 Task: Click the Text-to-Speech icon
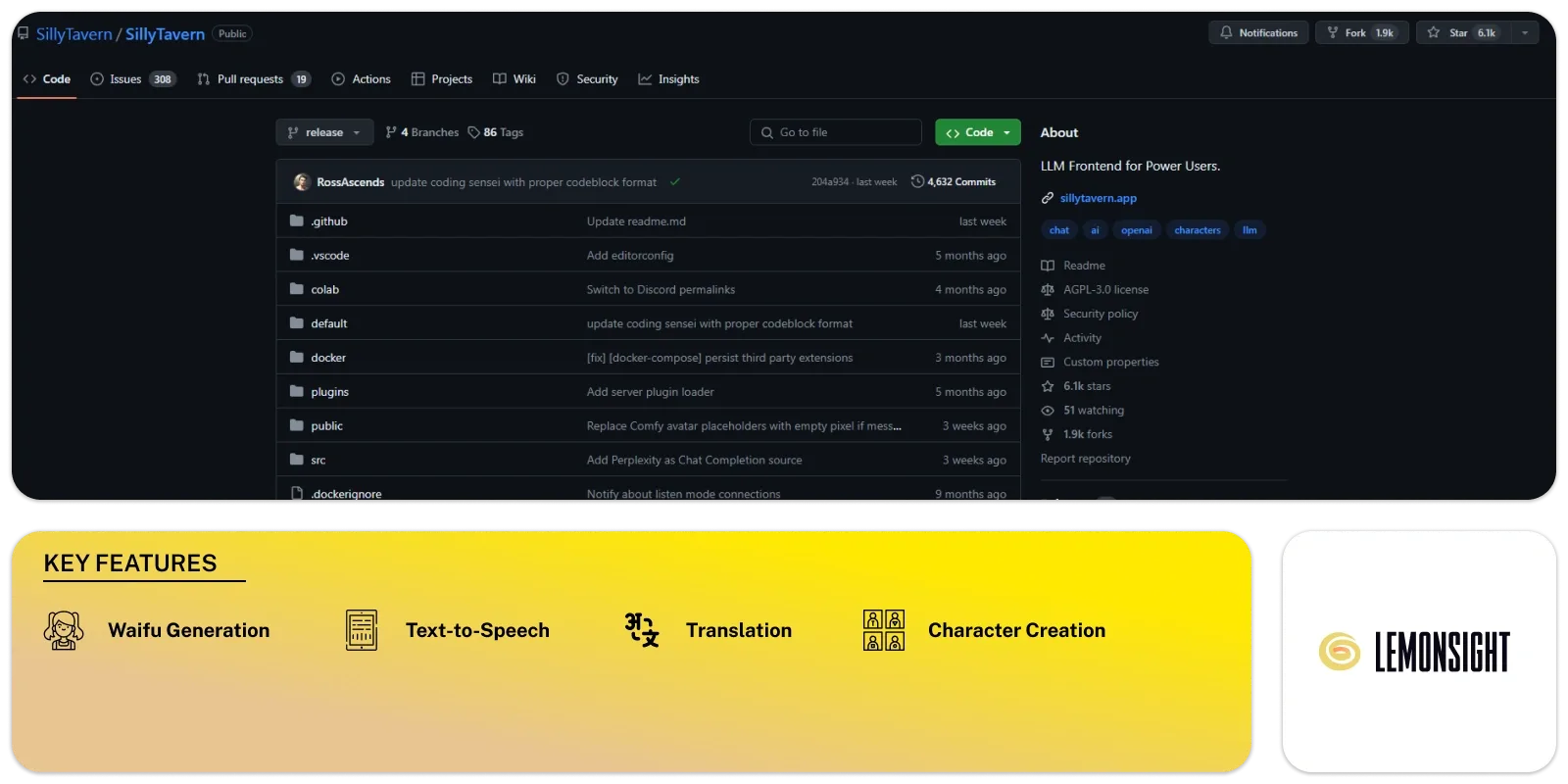(x=362, y=630)
